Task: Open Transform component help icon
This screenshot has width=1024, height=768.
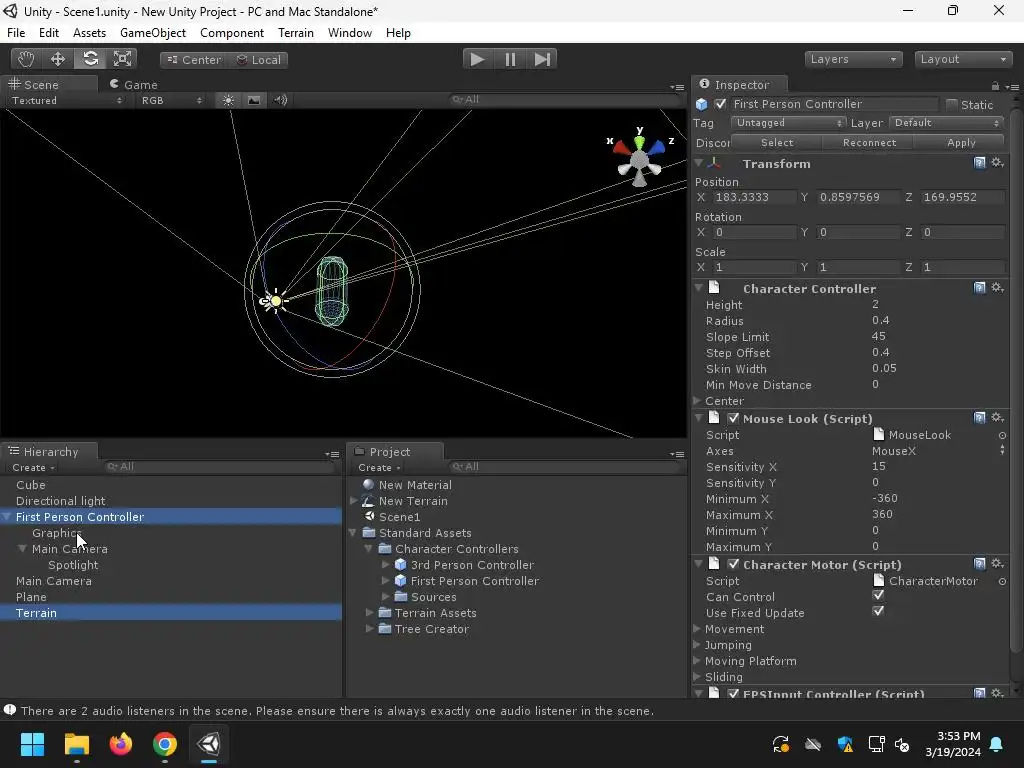Action: click(980, 163)
